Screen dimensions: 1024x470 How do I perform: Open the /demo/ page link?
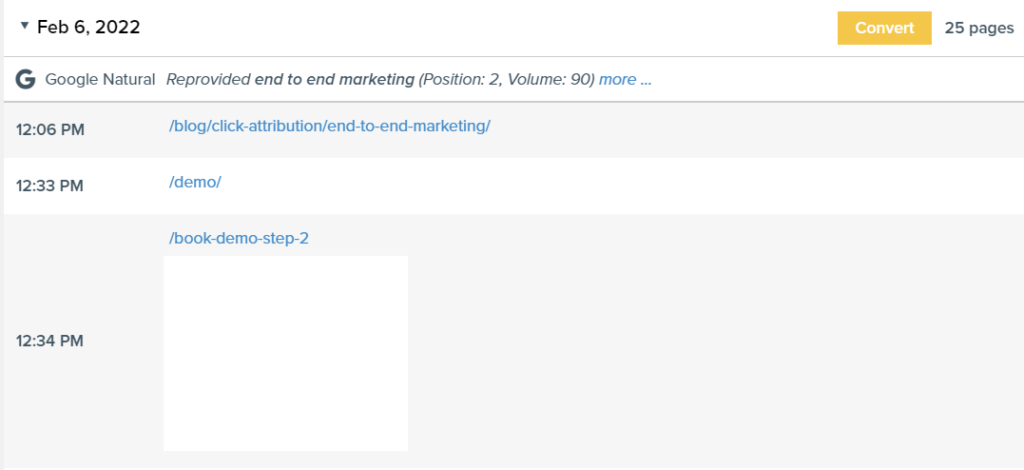195,182
